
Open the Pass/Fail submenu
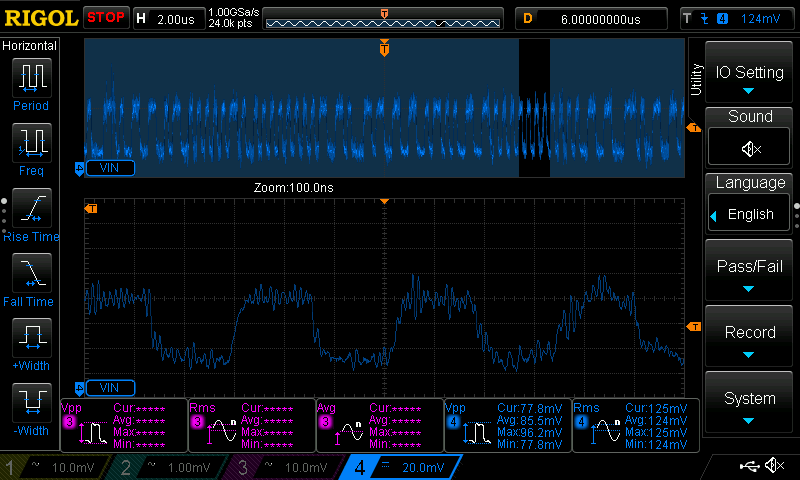tap(749, 271)
